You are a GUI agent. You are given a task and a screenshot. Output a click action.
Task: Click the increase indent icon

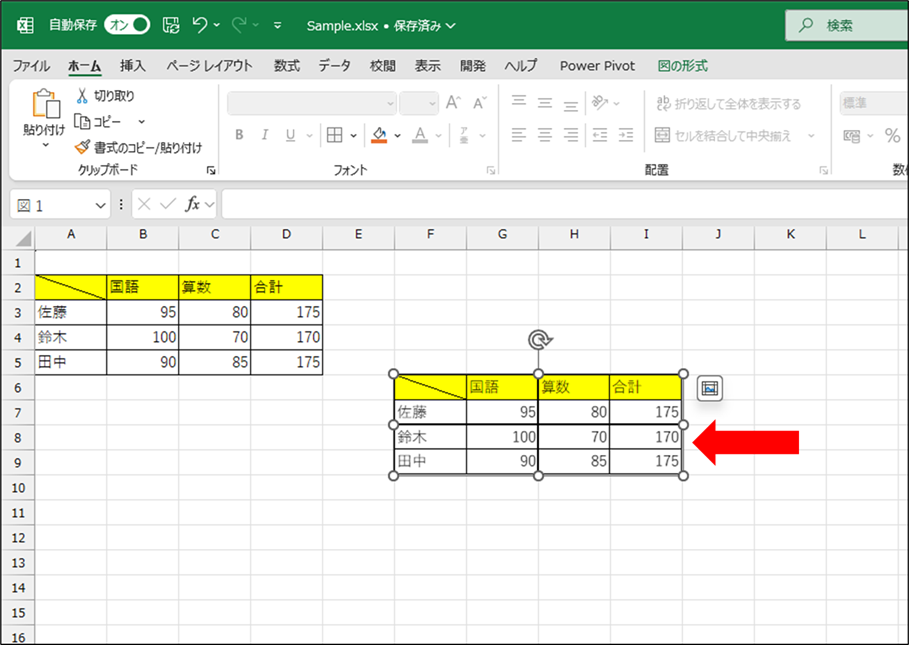(626, 135)
